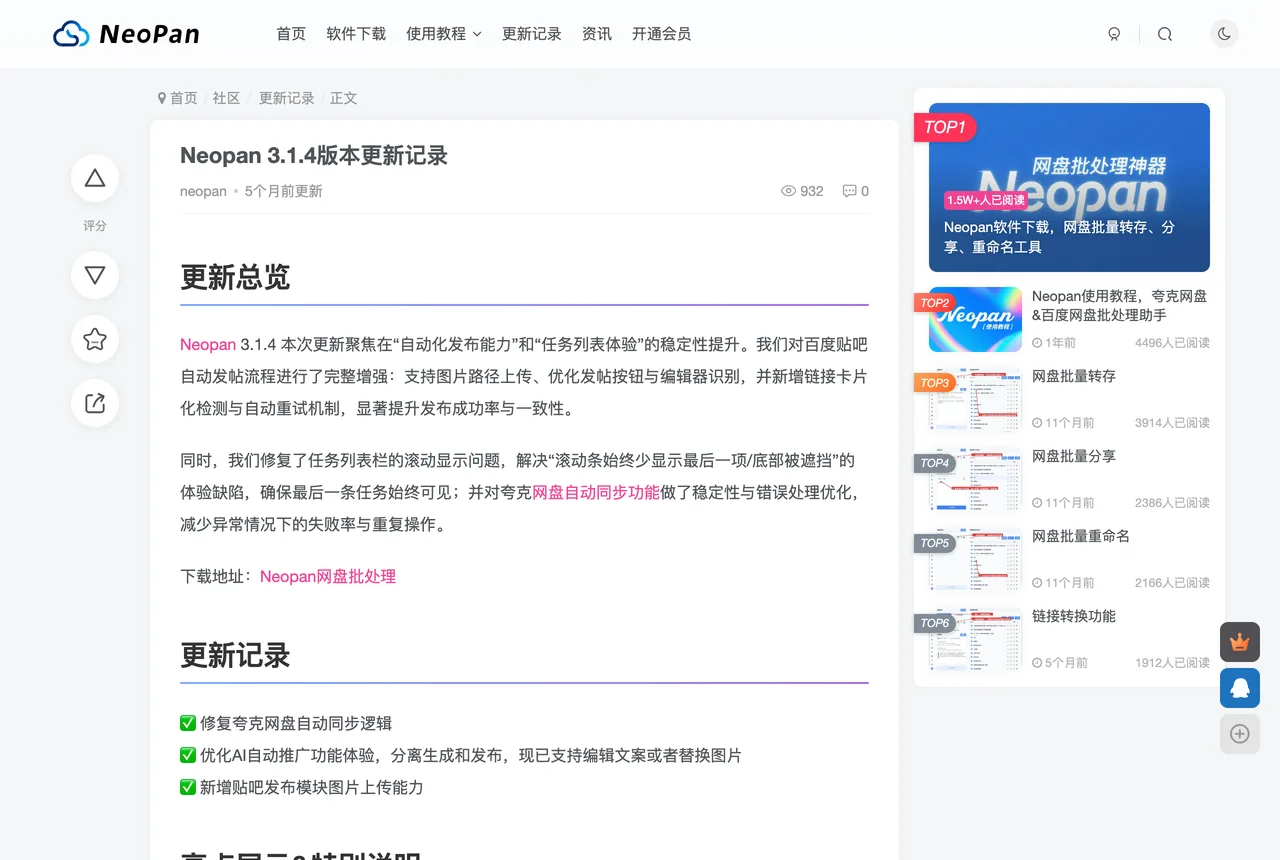
Task: Click the 1.5W+人已阅读 badge
Action: (x=986, y=200)
